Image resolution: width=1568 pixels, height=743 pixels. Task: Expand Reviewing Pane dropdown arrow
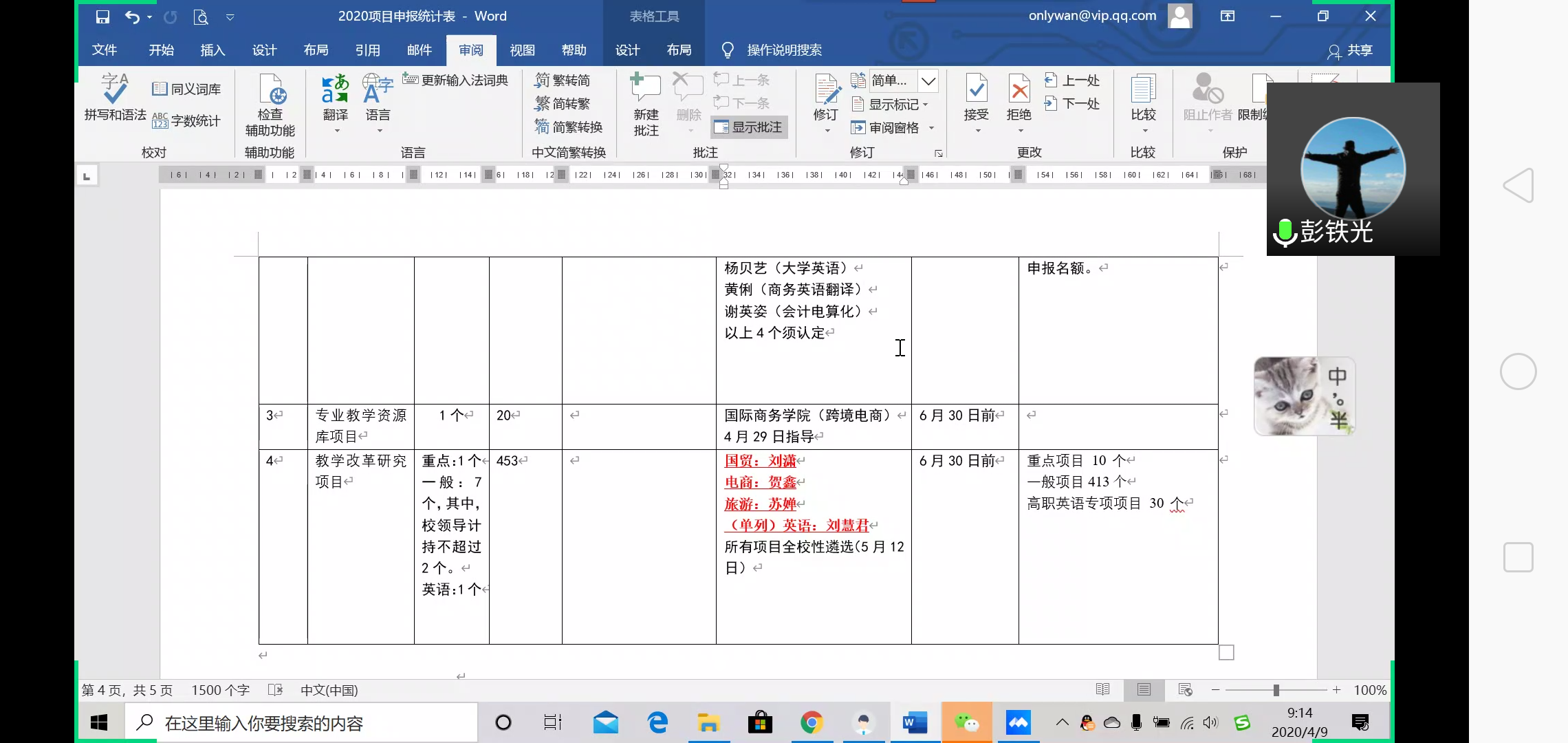pyautogui.click(x=932, y=128)
